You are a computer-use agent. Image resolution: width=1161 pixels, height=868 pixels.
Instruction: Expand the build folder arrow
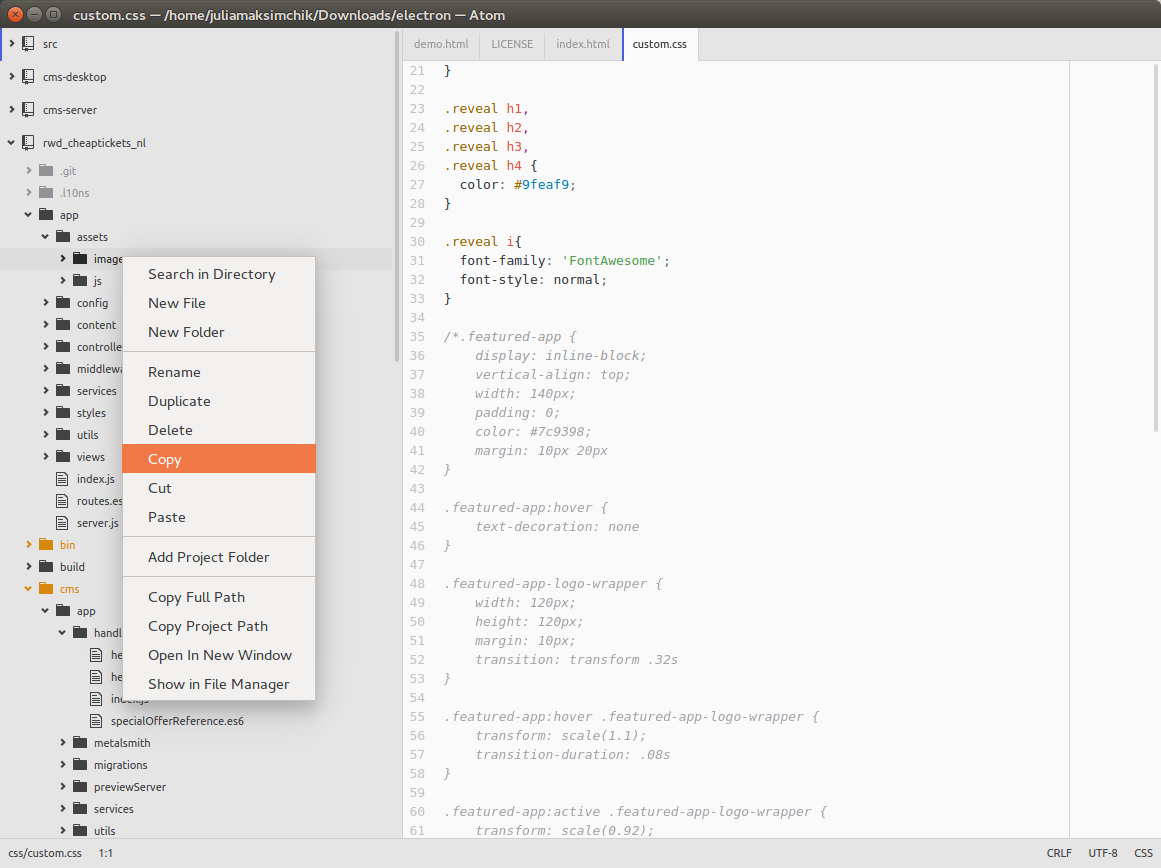[29, 567]
